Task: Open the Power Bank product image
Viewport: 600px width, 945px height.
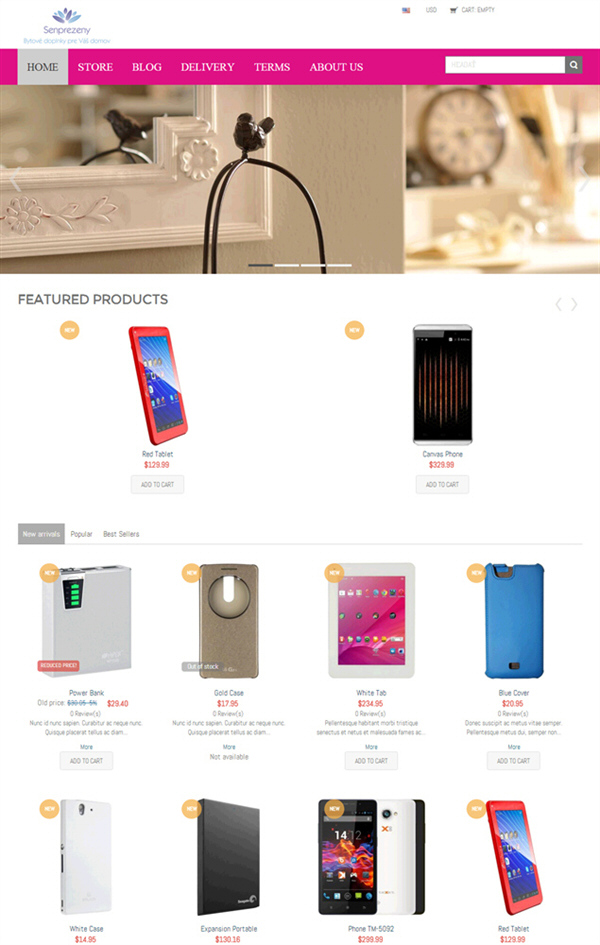Action: point(87,620)
